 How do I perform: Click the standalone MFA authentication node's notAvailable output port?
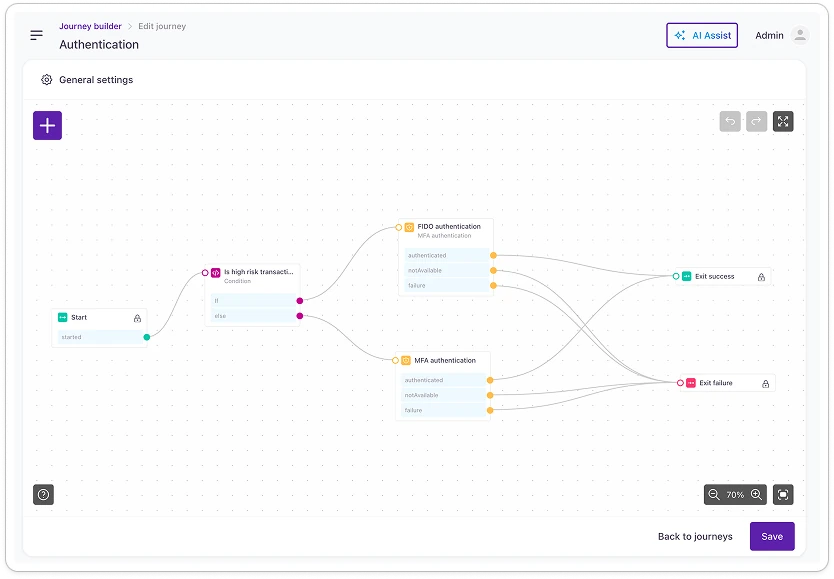click(490, 395)
